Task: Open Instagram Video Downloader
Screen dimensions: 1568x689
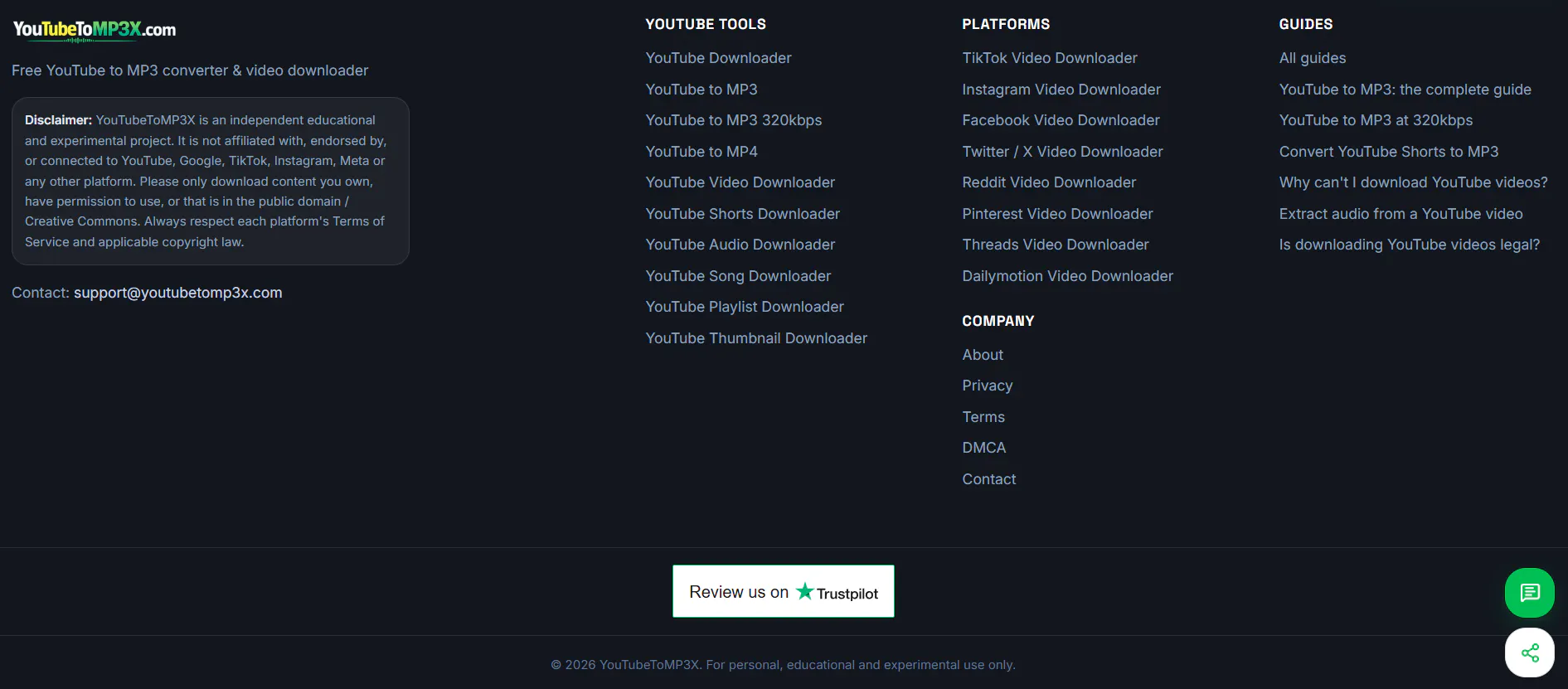Action: [1061, 90]
